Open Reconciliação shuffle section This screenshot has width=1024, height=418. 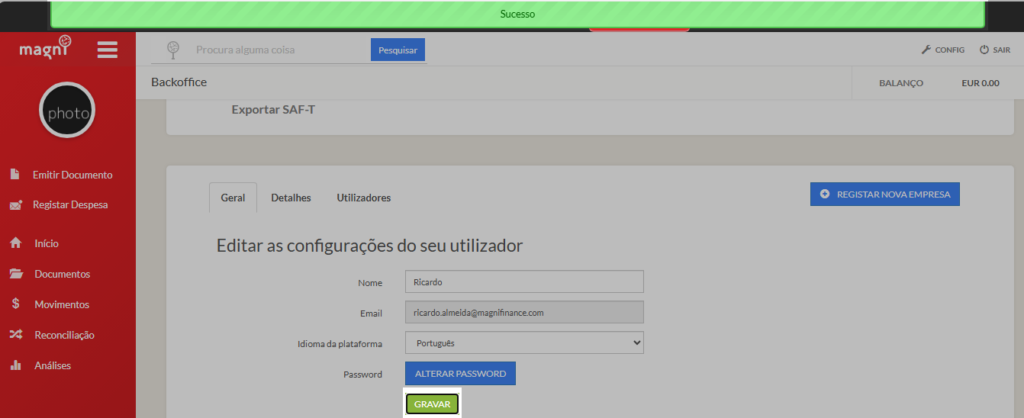click(65, 335)
